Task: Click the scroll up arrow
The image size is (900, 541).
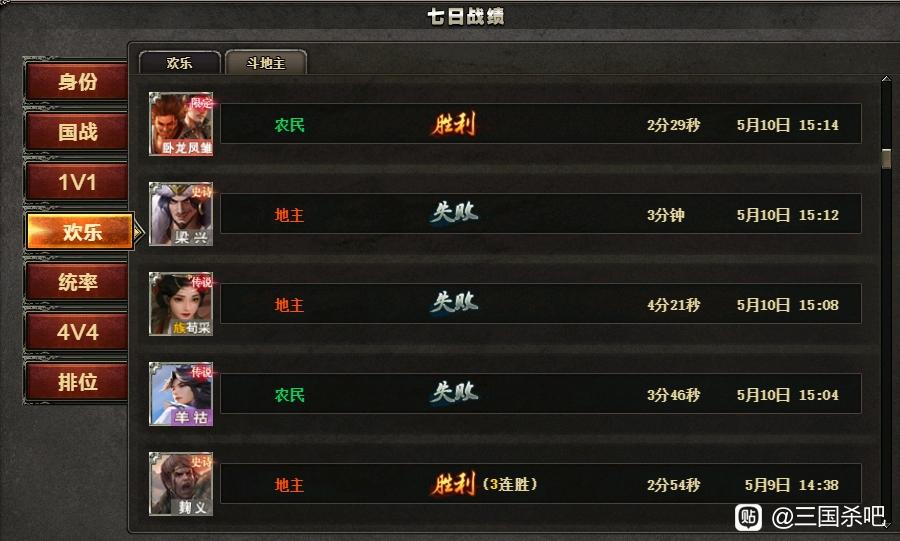Action: 886,79
